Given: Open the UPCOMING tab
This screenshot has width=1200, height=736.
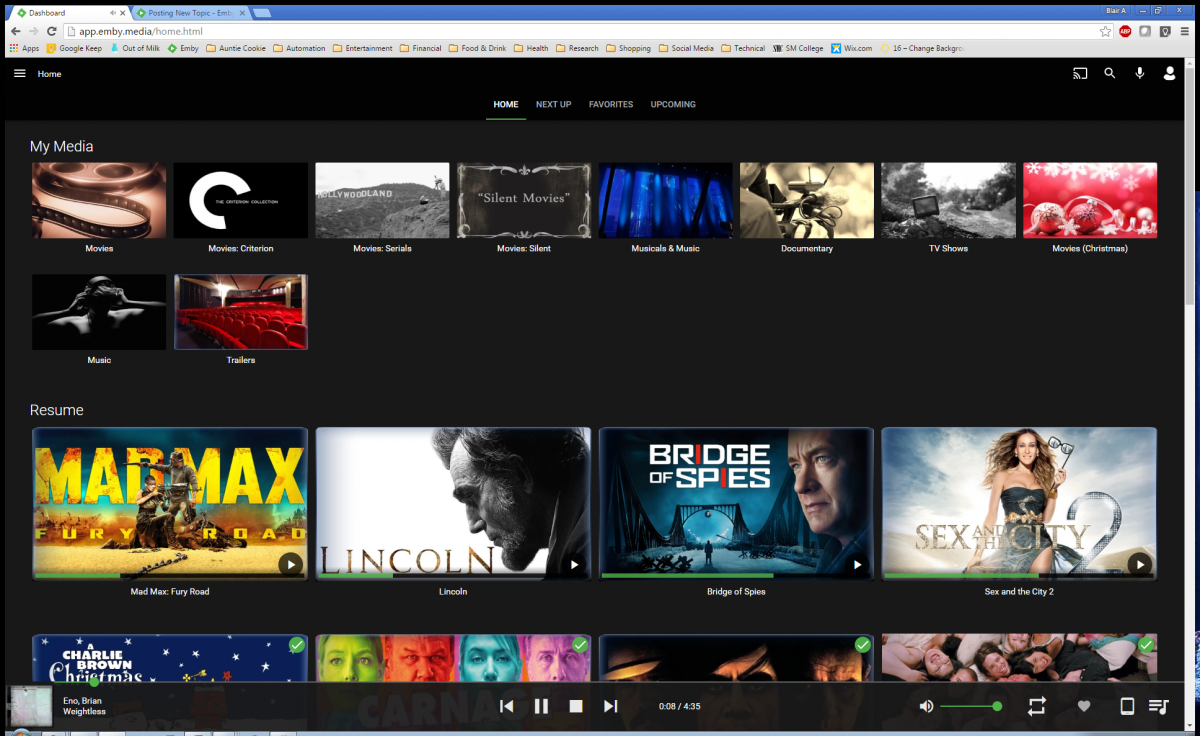Looking at the screenshot, I should pos(673,104).
